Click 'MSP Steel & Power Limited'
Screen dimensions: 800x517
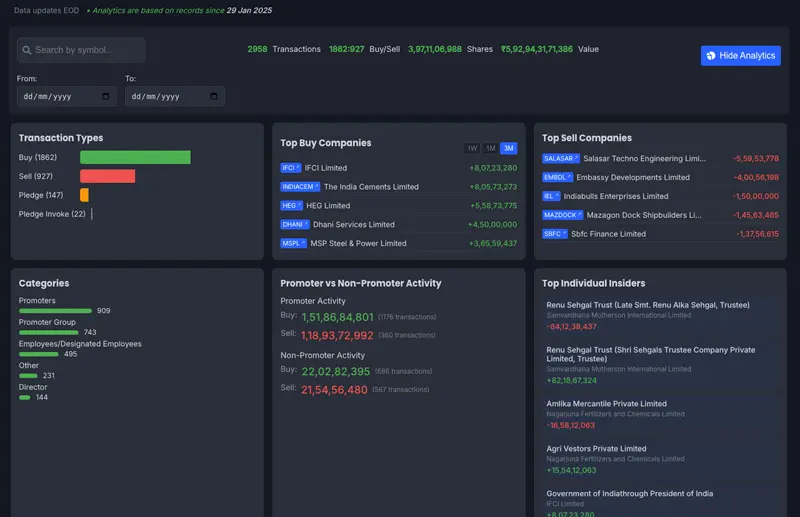[x=358, y=243]
